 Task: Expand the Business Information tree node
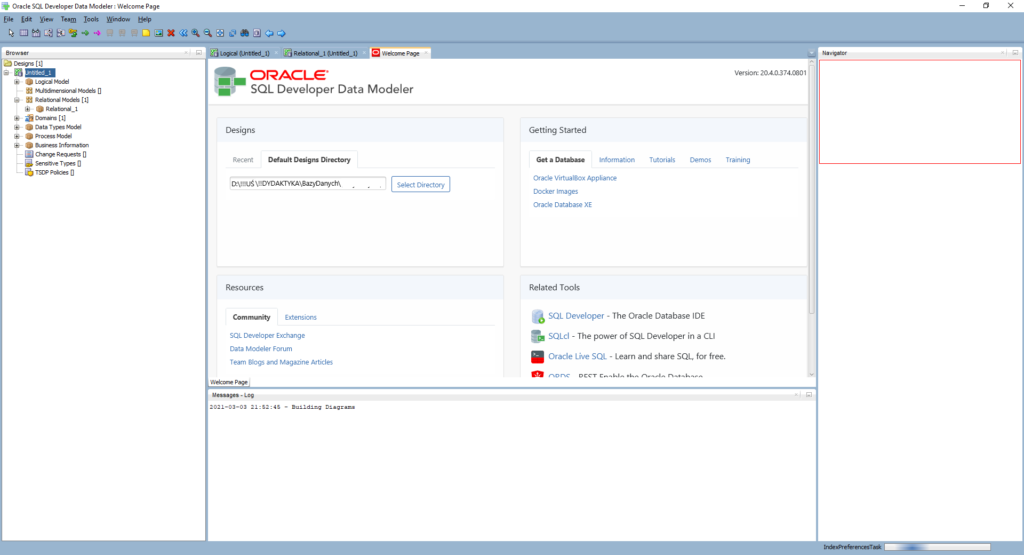pos(17,145)
